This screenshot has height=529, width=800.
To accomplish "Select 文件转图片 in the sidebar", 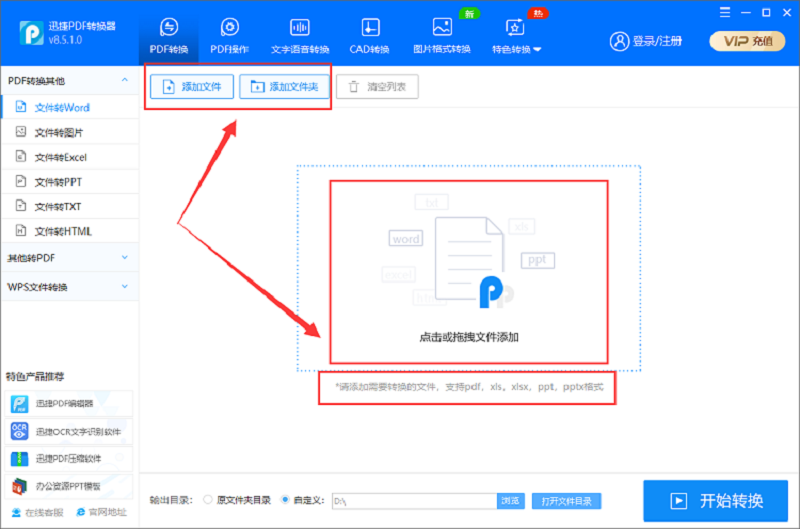I will [70, 132].
